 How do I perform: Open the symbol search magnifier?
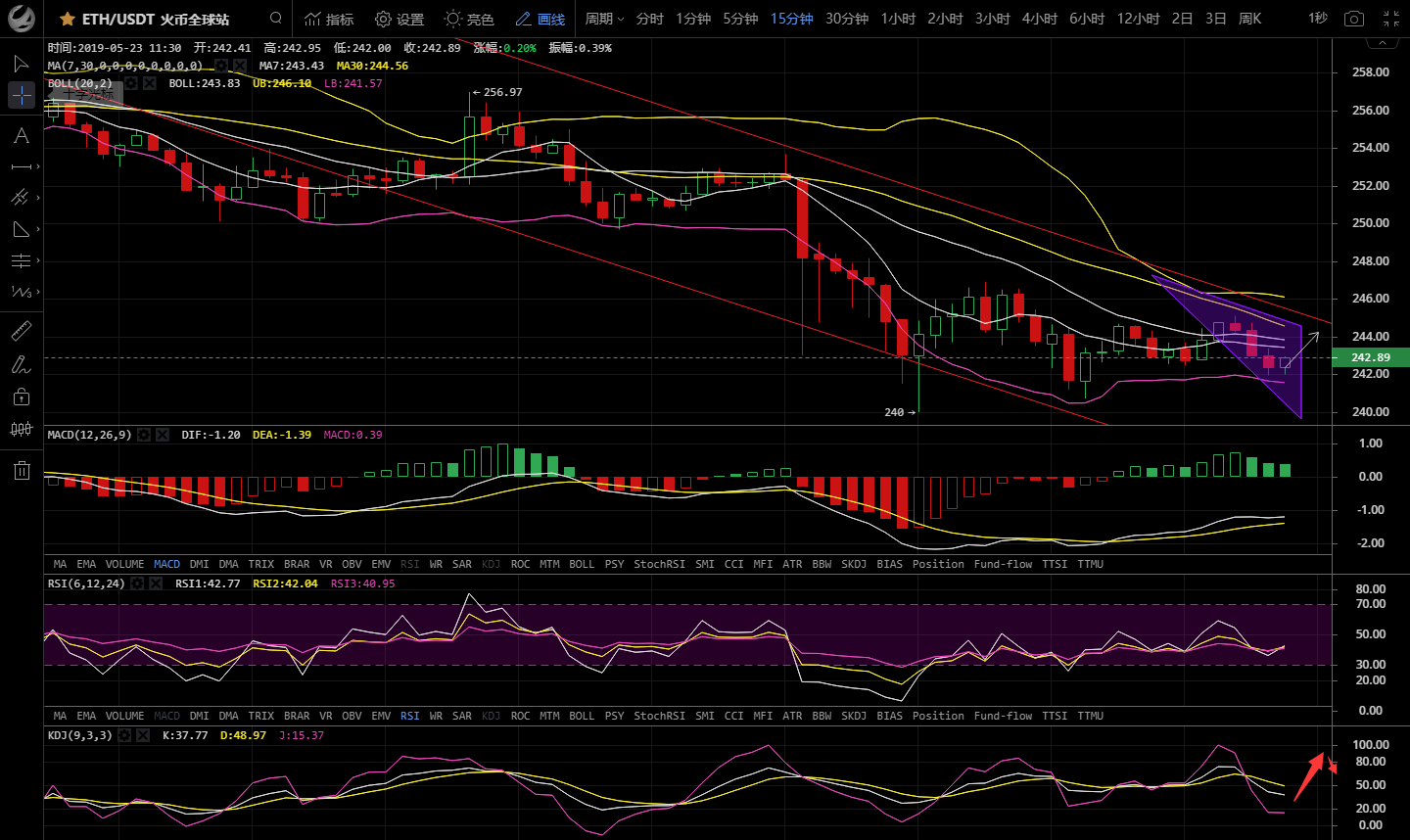(276, 19)
